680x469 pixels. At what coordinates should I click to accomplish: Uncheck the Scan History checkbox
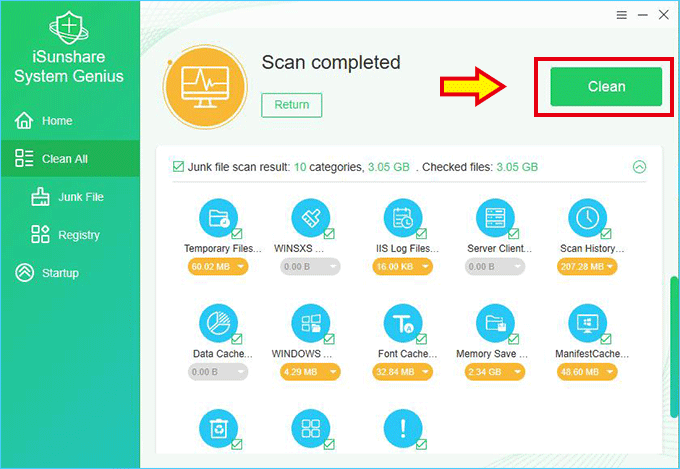pyautogui.click(x=606, y=234)
